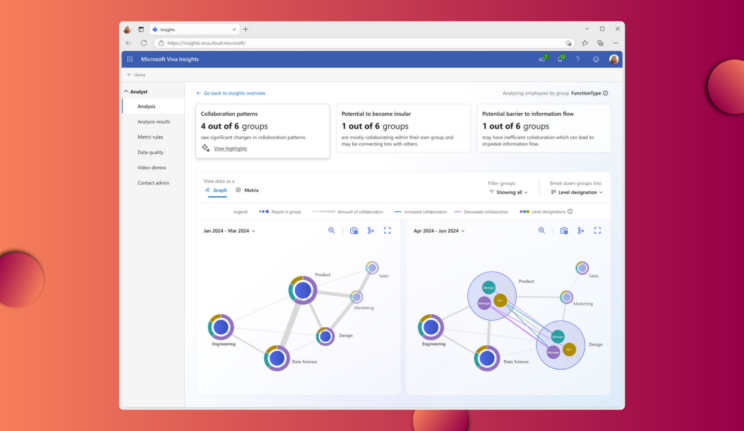The height and width of the screenshot is (431, 744).
Task: Open Video demos in sidebar
Action: 153,168
